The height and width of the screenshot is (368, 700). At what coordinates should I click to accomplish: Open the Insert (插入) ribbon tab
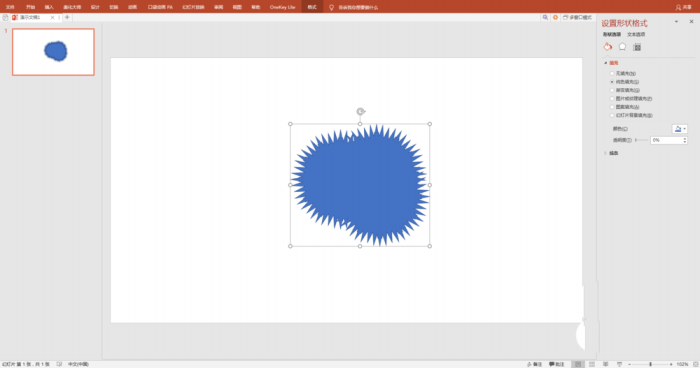point(49,7)
